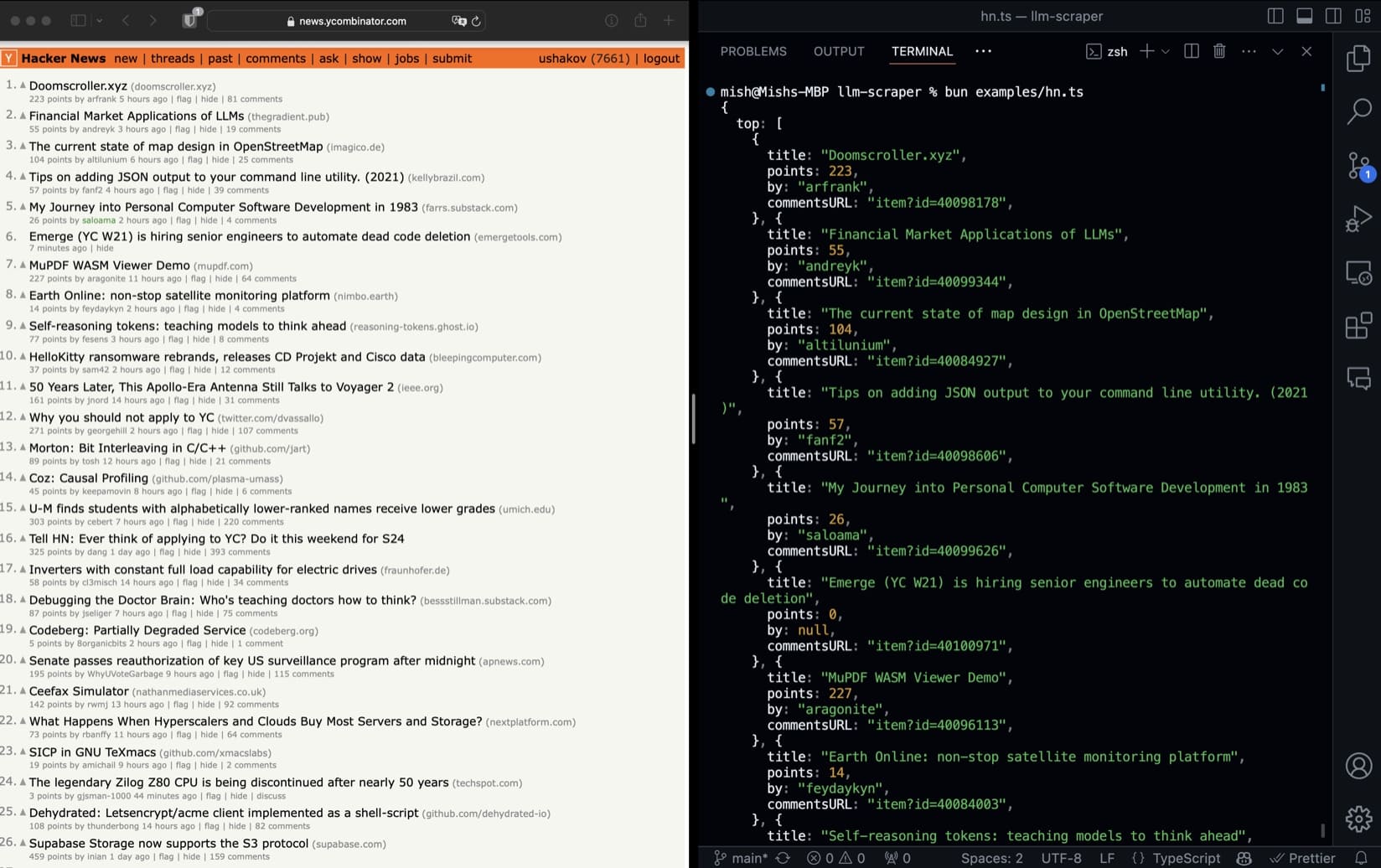
Task: Upvote the MuPDF WASM Viewer Demo story
Action: (21, 266)
